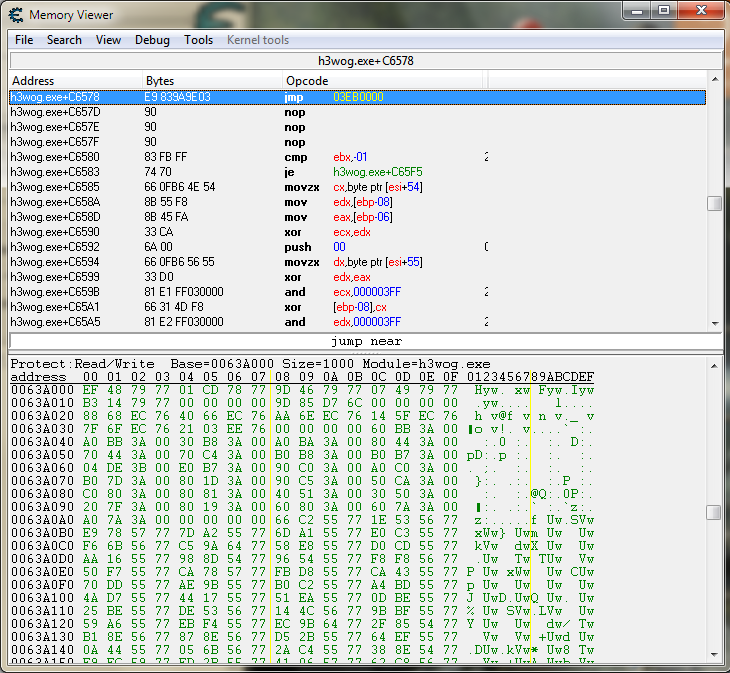Open the Tools menu
Screen dimensions: 730x673
point(198,40)
